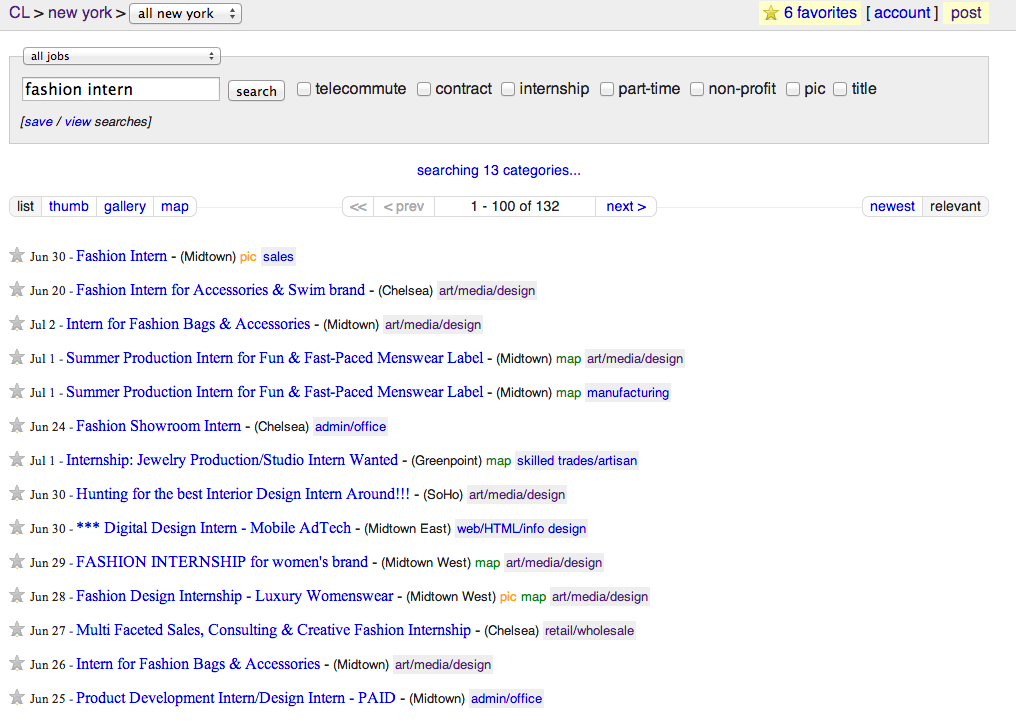Toggle the part-time checkbox

[607, 89]
